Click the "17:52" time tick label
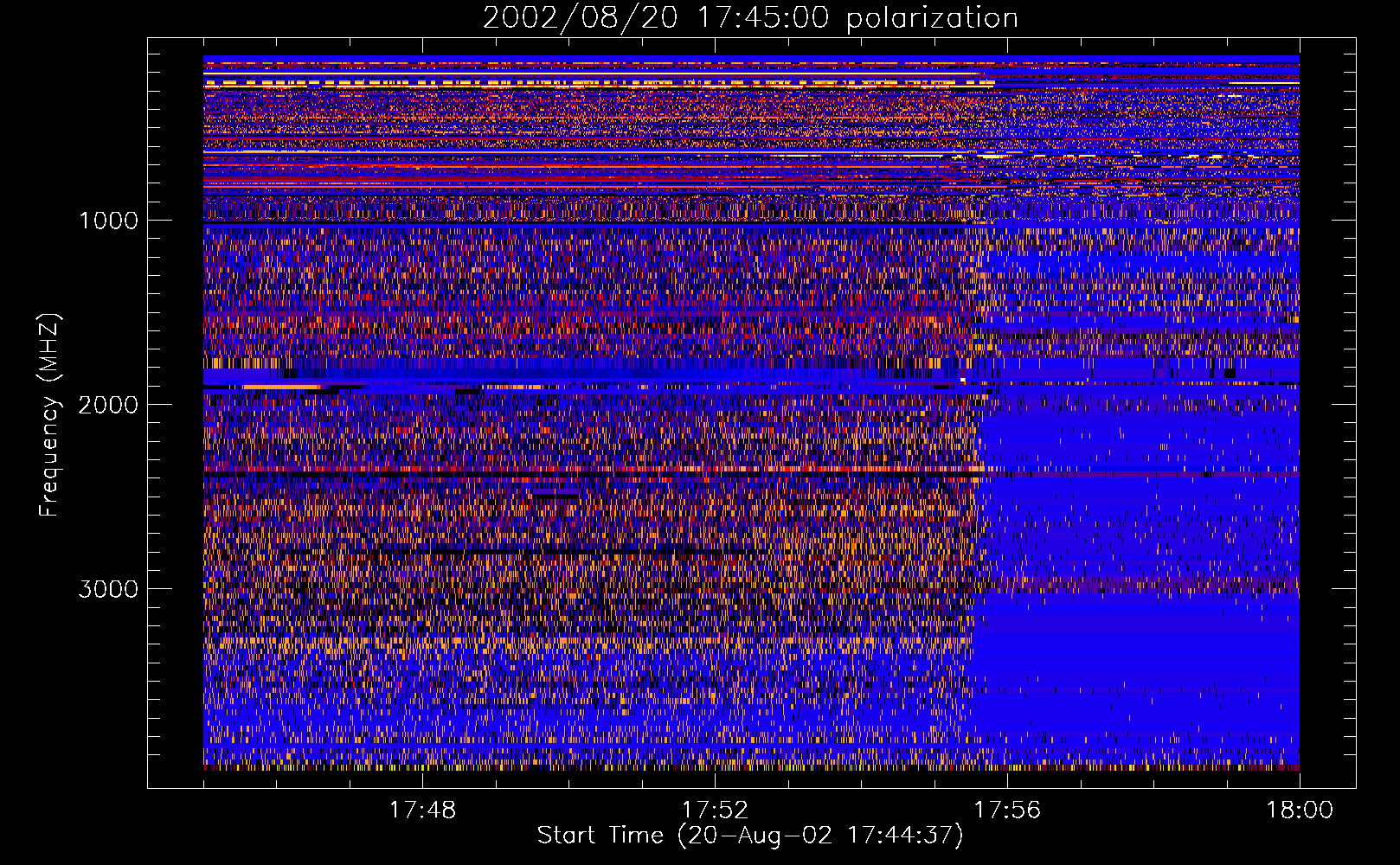Viewport: 1400px width, 865px height. [x=715, y=811]
